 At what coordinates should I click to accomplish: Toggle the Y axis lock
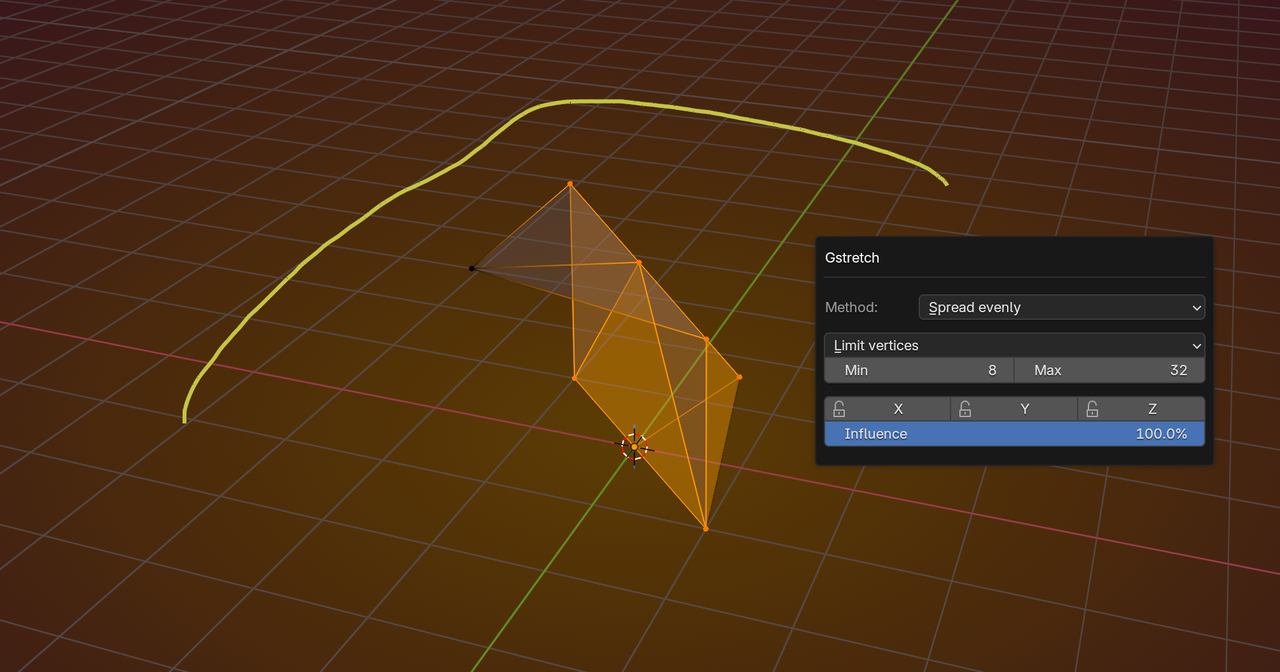[x=1014, y=409]
